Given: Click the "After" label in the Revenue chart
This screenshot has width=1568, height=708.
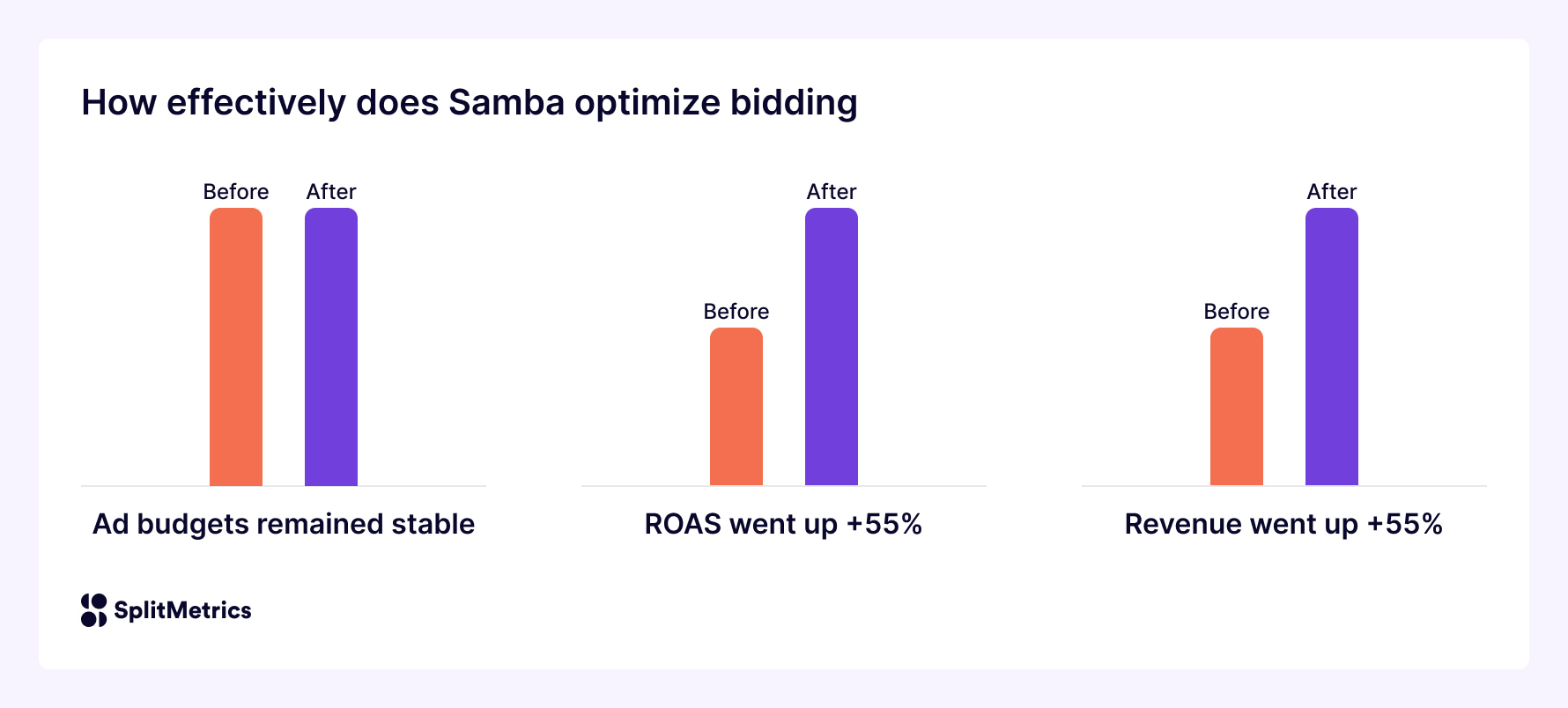Looking at the screenshot, I should 1332,192.
